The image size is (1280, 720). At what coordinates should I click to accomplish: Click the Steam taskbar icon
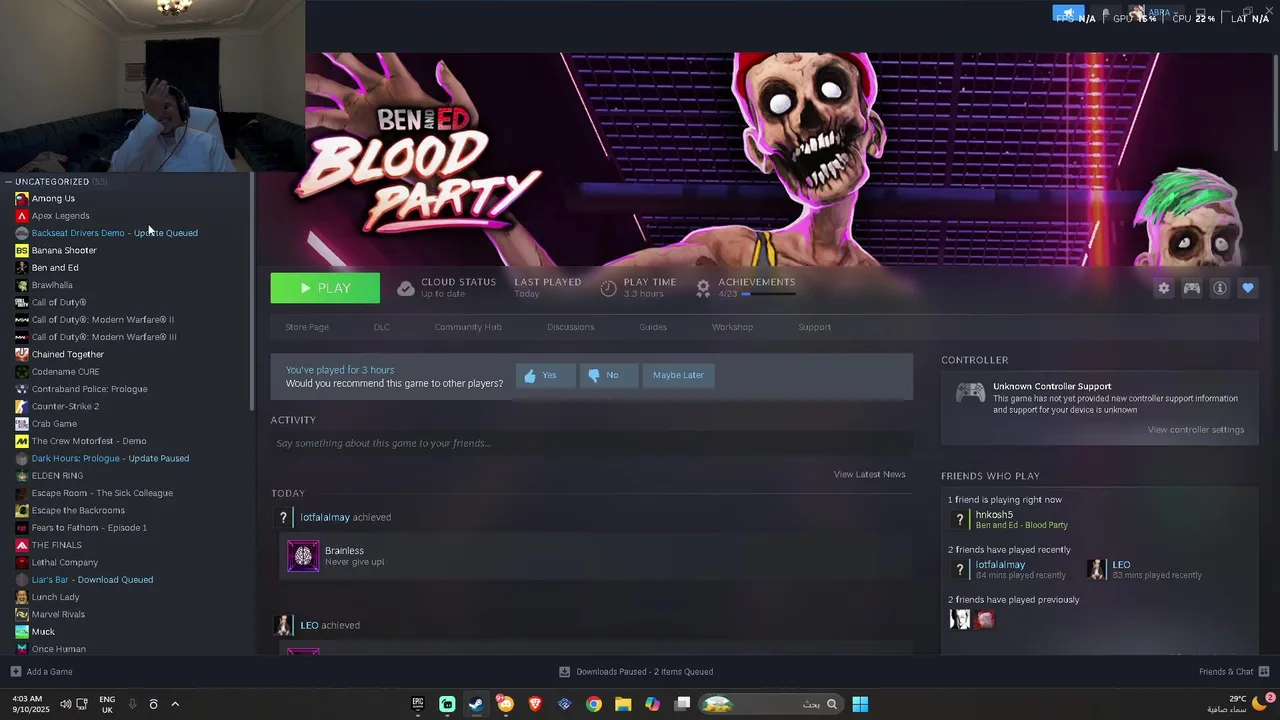(476, 704)
